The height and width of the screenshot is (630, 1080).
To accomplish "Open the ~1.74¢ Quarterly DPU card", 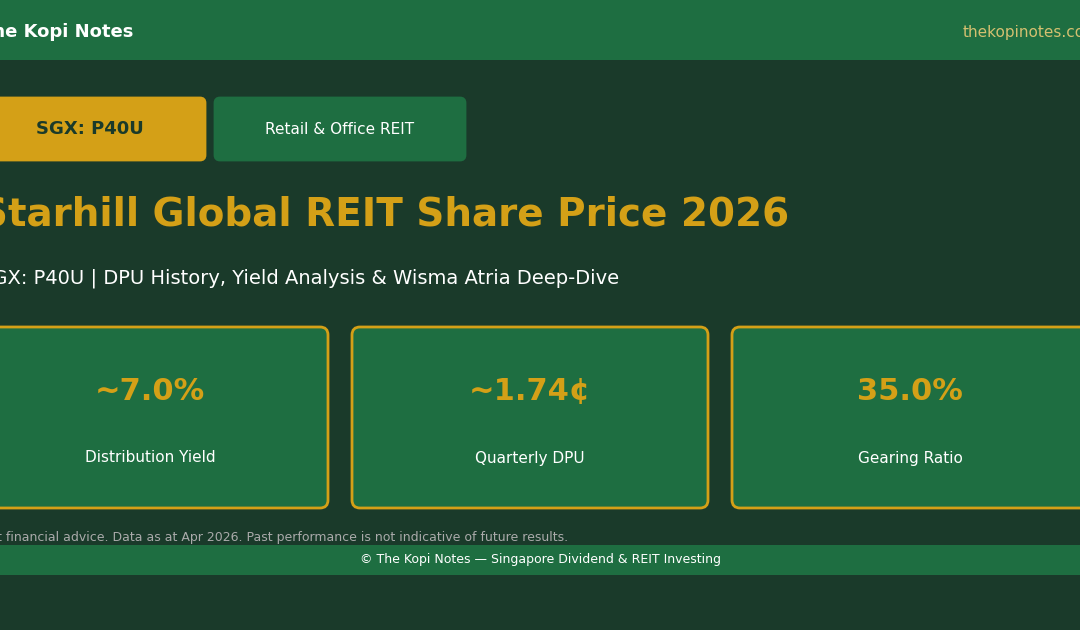I will click(x=530, y=417).
